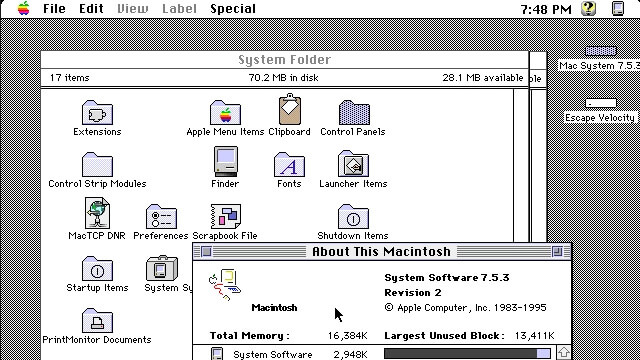640x360 pixels.
Task: Open the View menu
Action: coord(133,9)
